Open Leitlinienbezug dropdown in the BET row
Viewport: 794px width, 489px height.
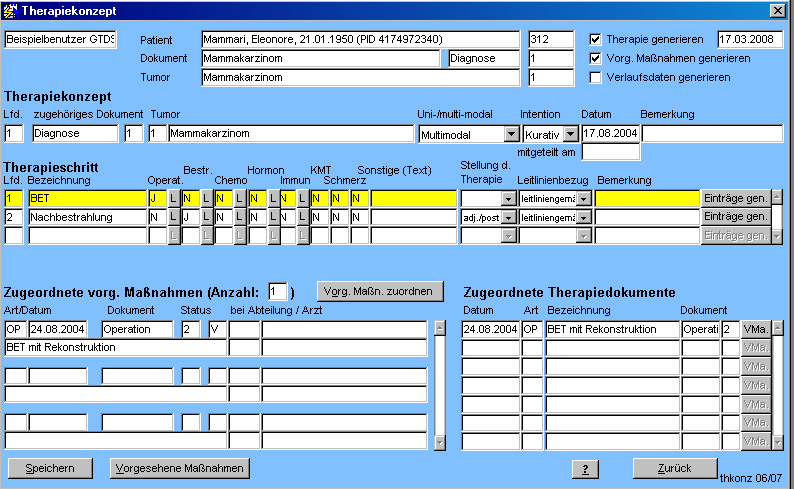[584, 198]
